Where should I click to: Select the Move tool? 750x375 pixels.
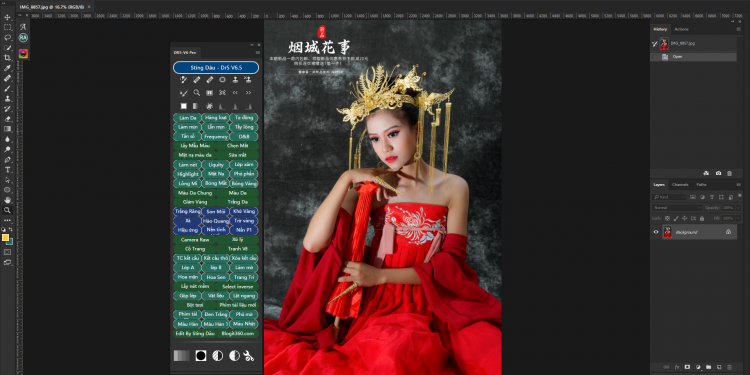point(7,17)
